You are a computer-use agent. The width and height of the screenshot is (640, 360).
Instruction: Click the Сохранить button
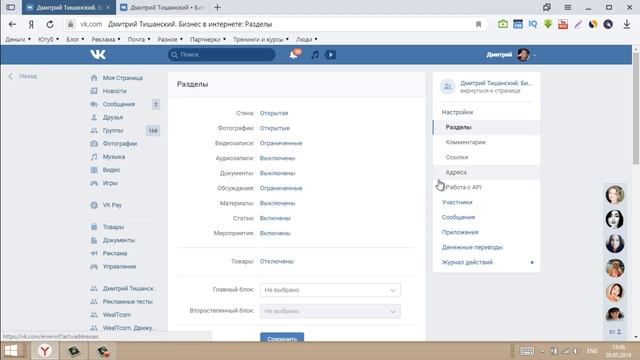coord(282,338)
